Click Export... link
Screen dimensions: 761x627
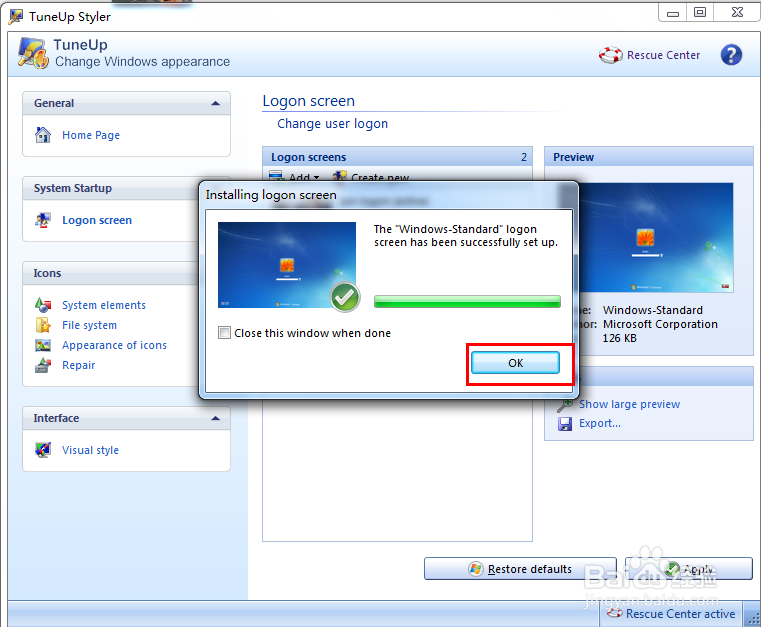point(599,423)
